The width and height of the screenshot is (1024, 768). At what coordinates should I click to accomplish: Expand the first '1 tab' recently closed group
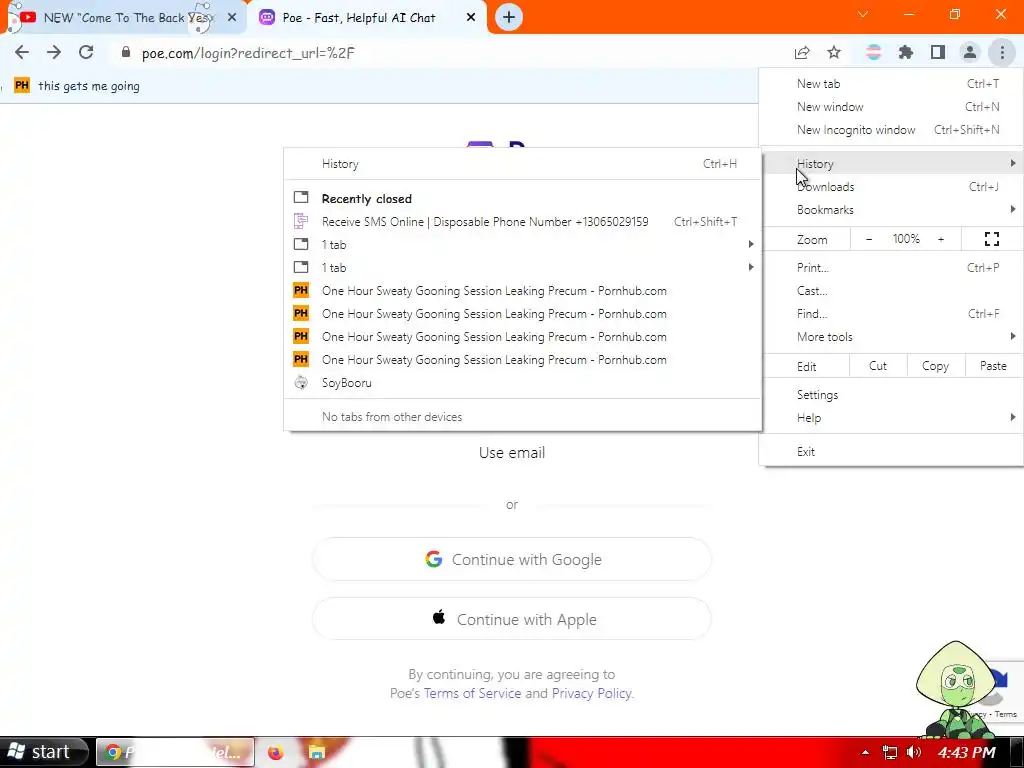tap(522, 244)
